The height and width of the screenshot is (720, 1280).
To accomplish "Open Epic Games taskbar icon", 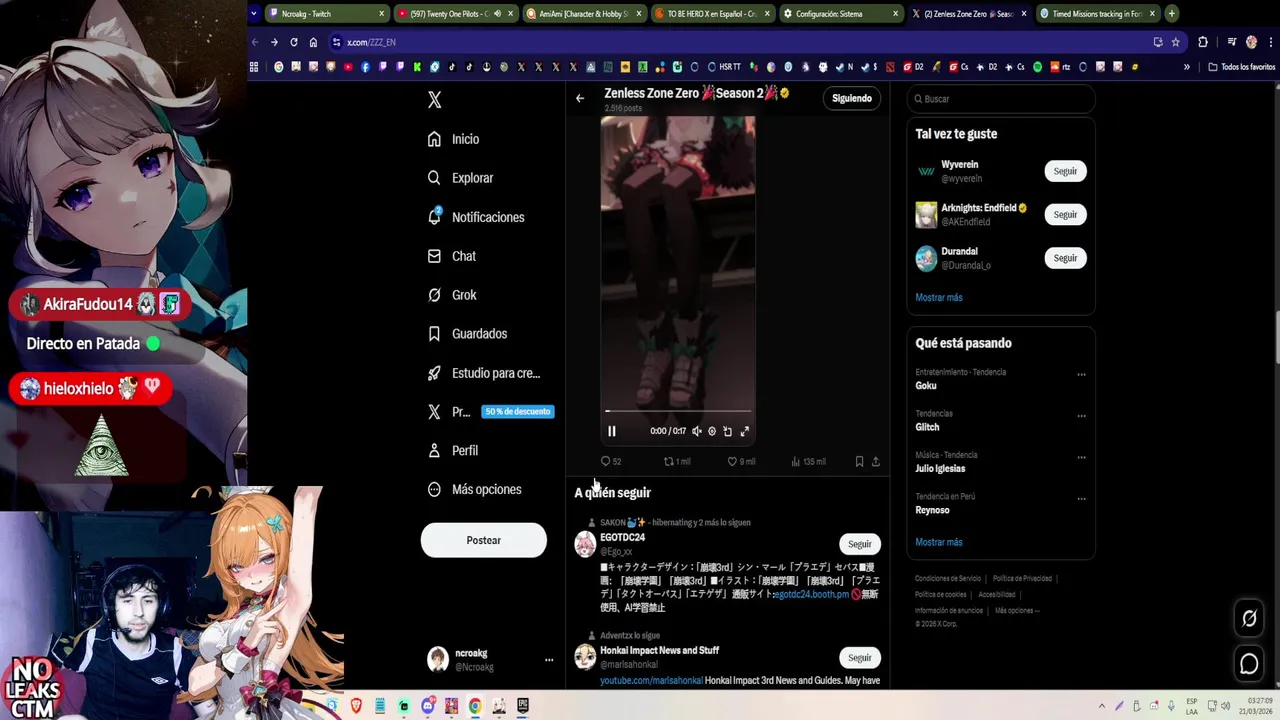I will (522, 706).
